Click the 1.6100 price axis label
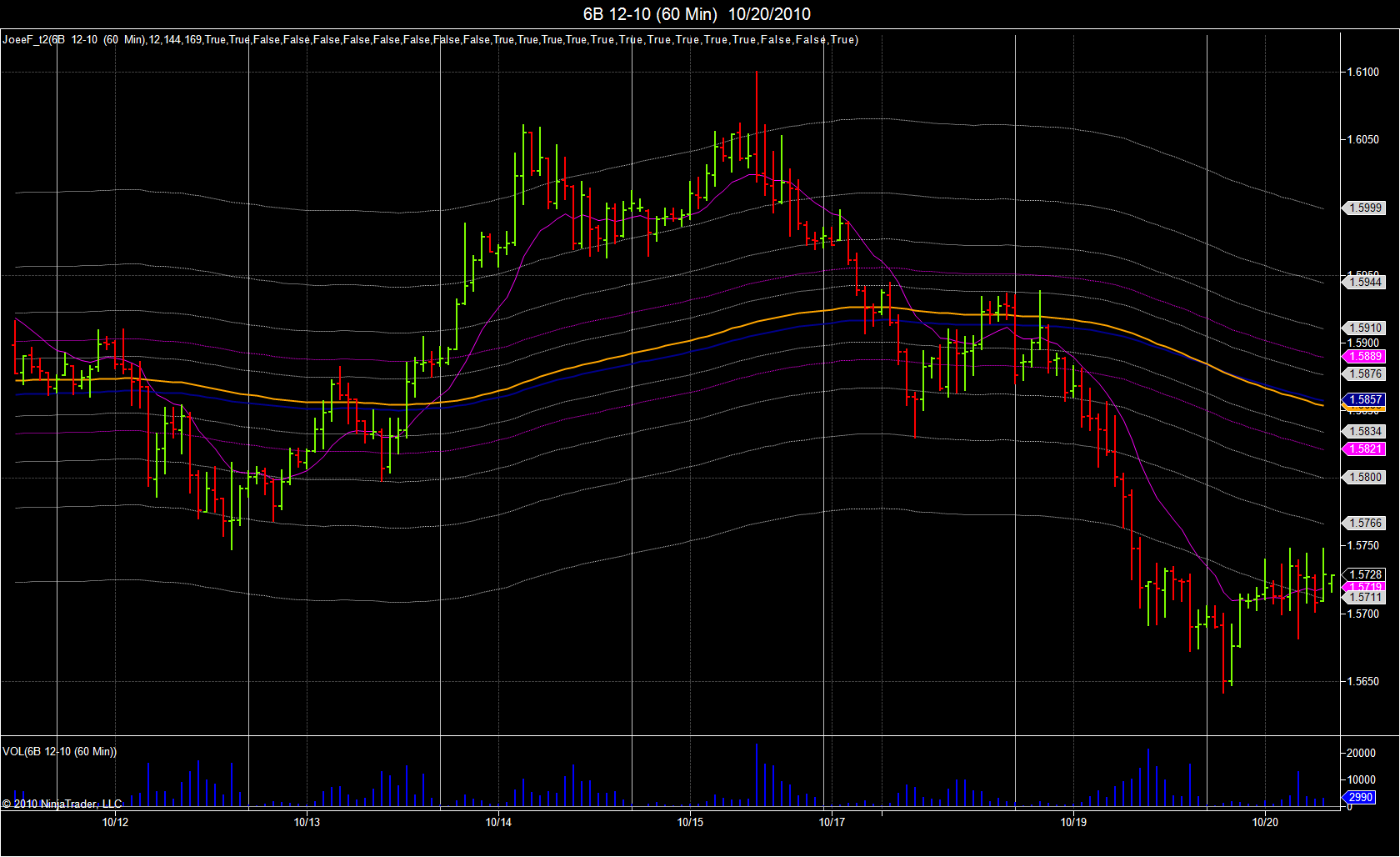 coord(1363,72)
